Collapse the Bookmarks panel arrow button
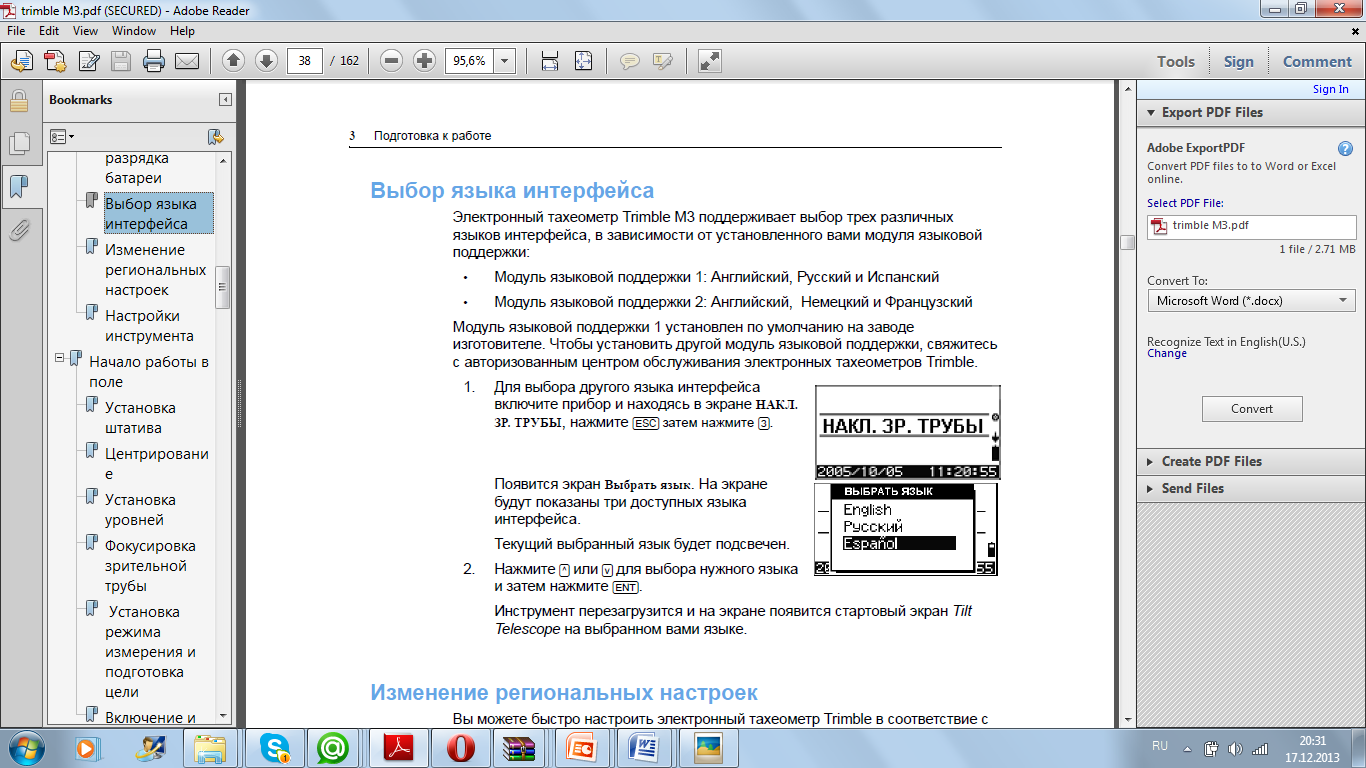 [226, 100]
